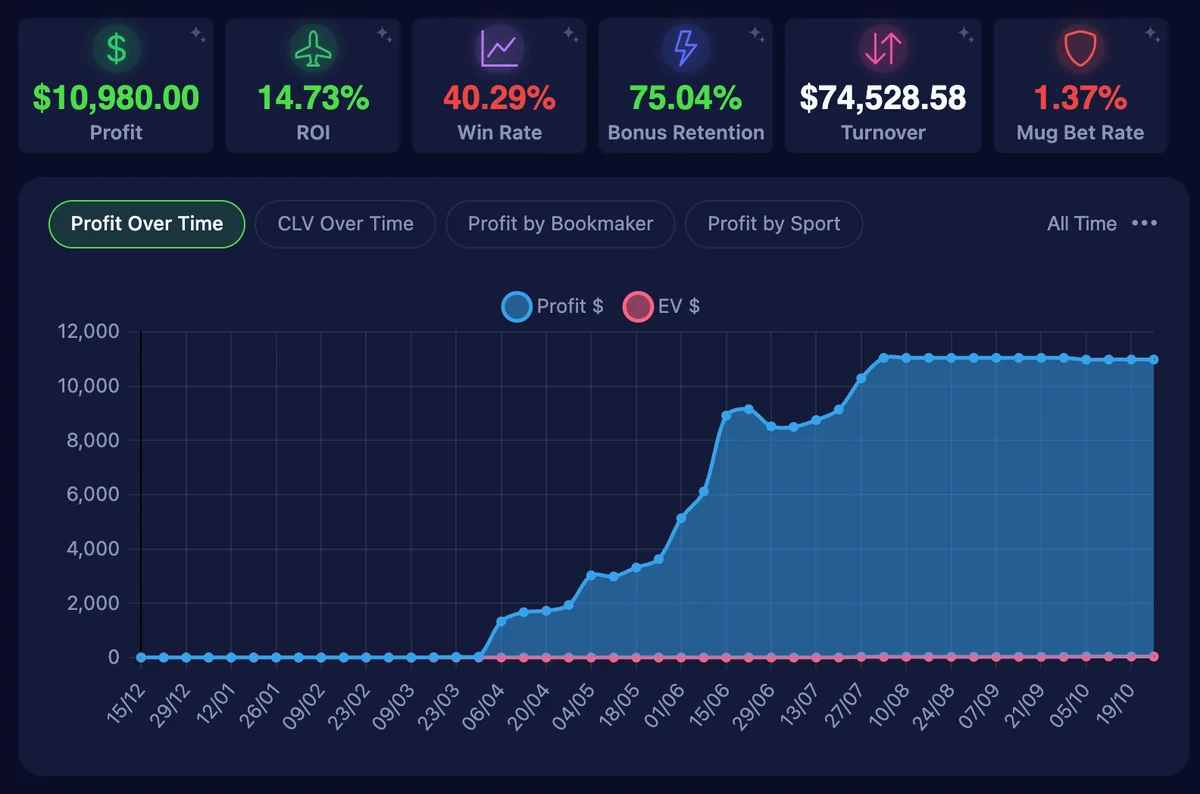Click the shield Mug Bet Rate icon

click(1080, 48)
